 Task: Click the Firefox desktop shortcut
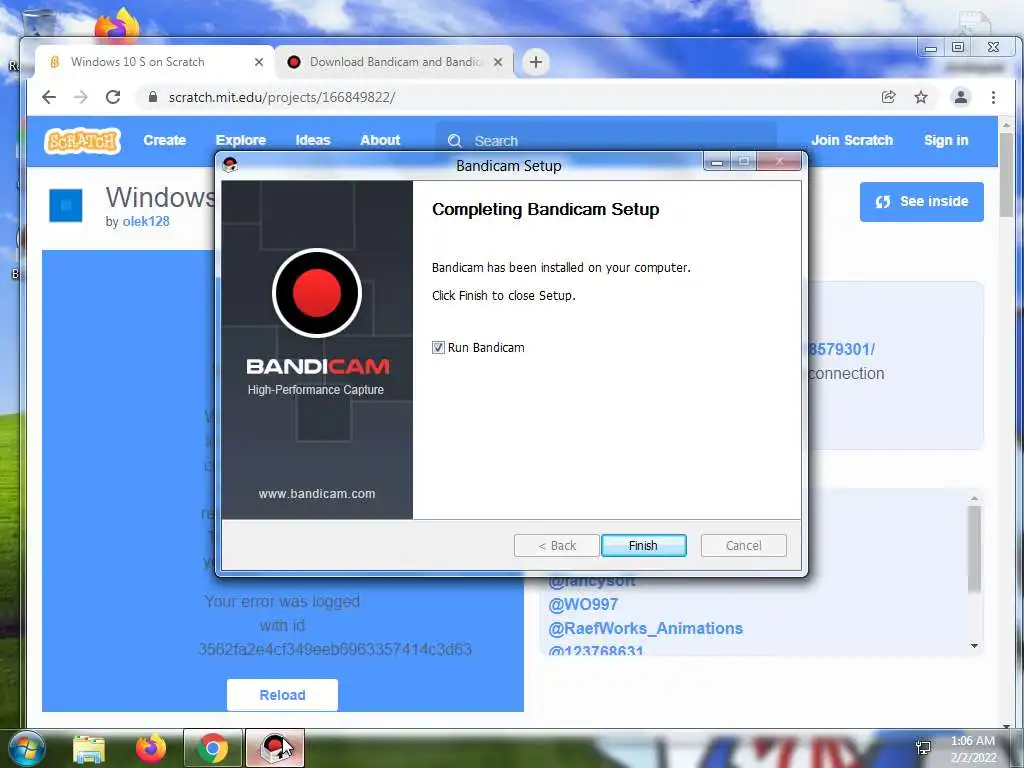(x=118, y=26)
